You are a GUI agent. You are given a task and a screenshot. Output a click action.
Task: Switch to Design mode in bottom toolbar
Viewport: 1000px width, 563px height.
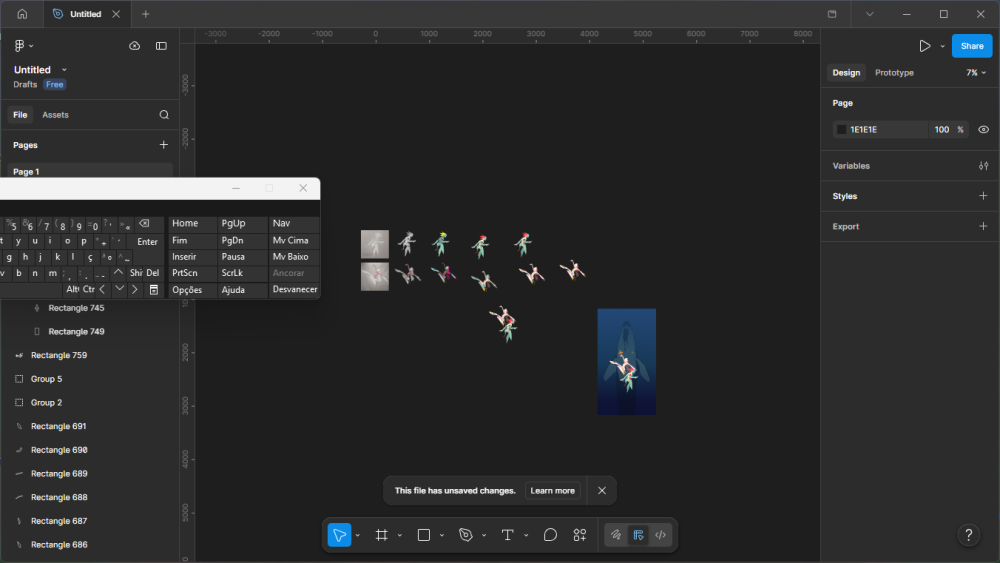[638, 535]
